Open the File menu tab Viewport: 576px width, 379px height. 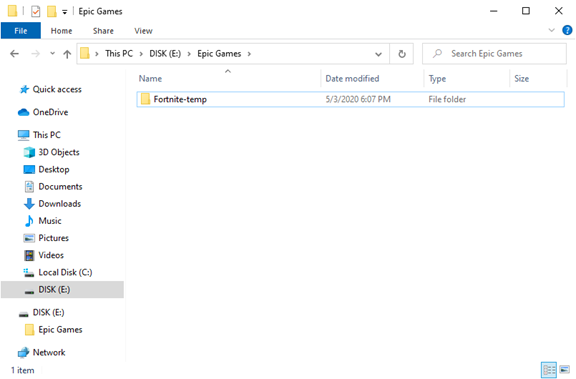coord(21,31)
